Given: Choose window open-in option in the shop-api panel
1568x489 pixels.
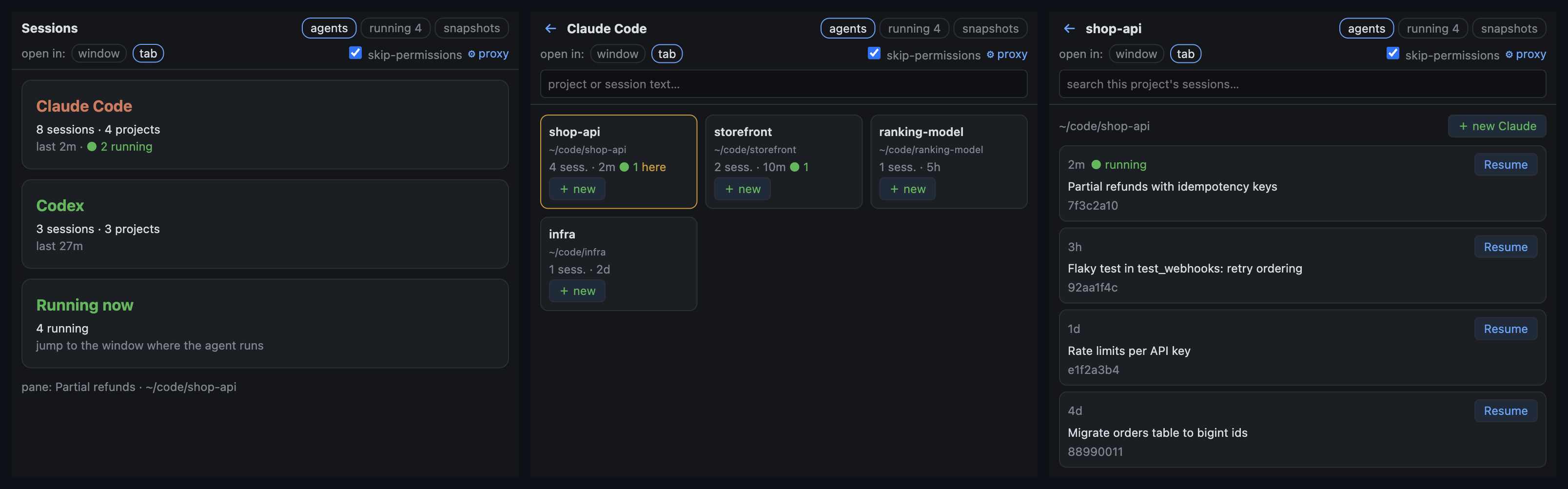Looking at the screenshot, I should [1136, 54].
